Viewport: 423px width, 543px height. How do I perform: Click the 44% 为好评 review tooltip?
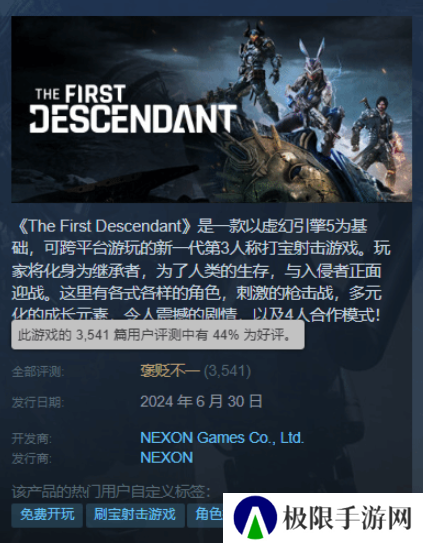pos(158,335)
